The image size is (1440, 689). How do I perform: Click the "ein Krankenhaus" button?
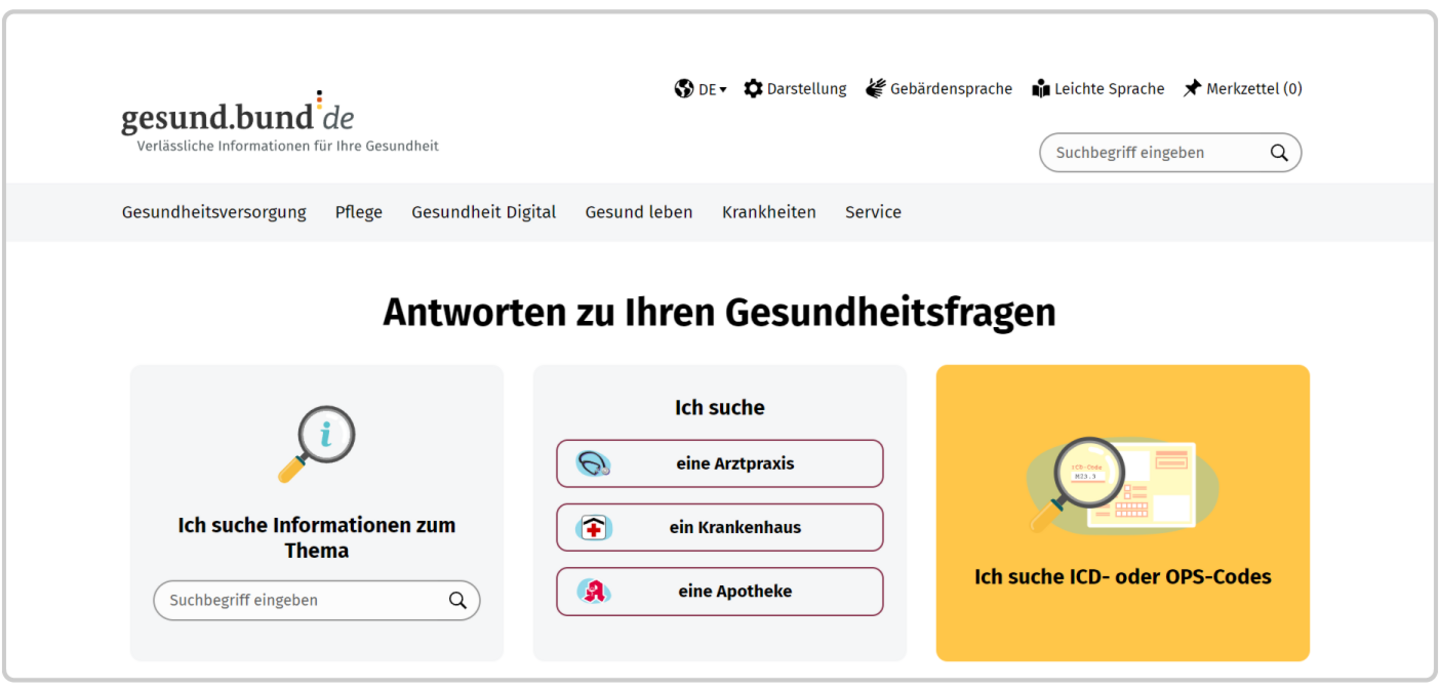pyautogui.click(x=719, y=528)
